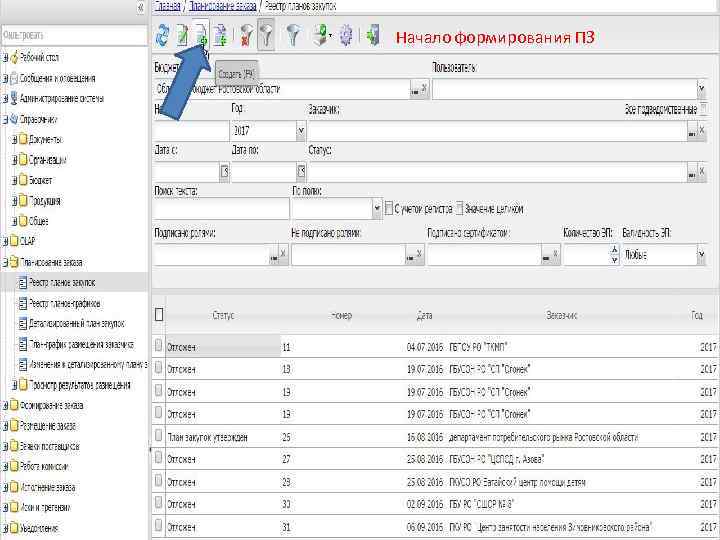Open Реестр планов-графиков in the tree
The image size is (720, 540).
[65, 304]
